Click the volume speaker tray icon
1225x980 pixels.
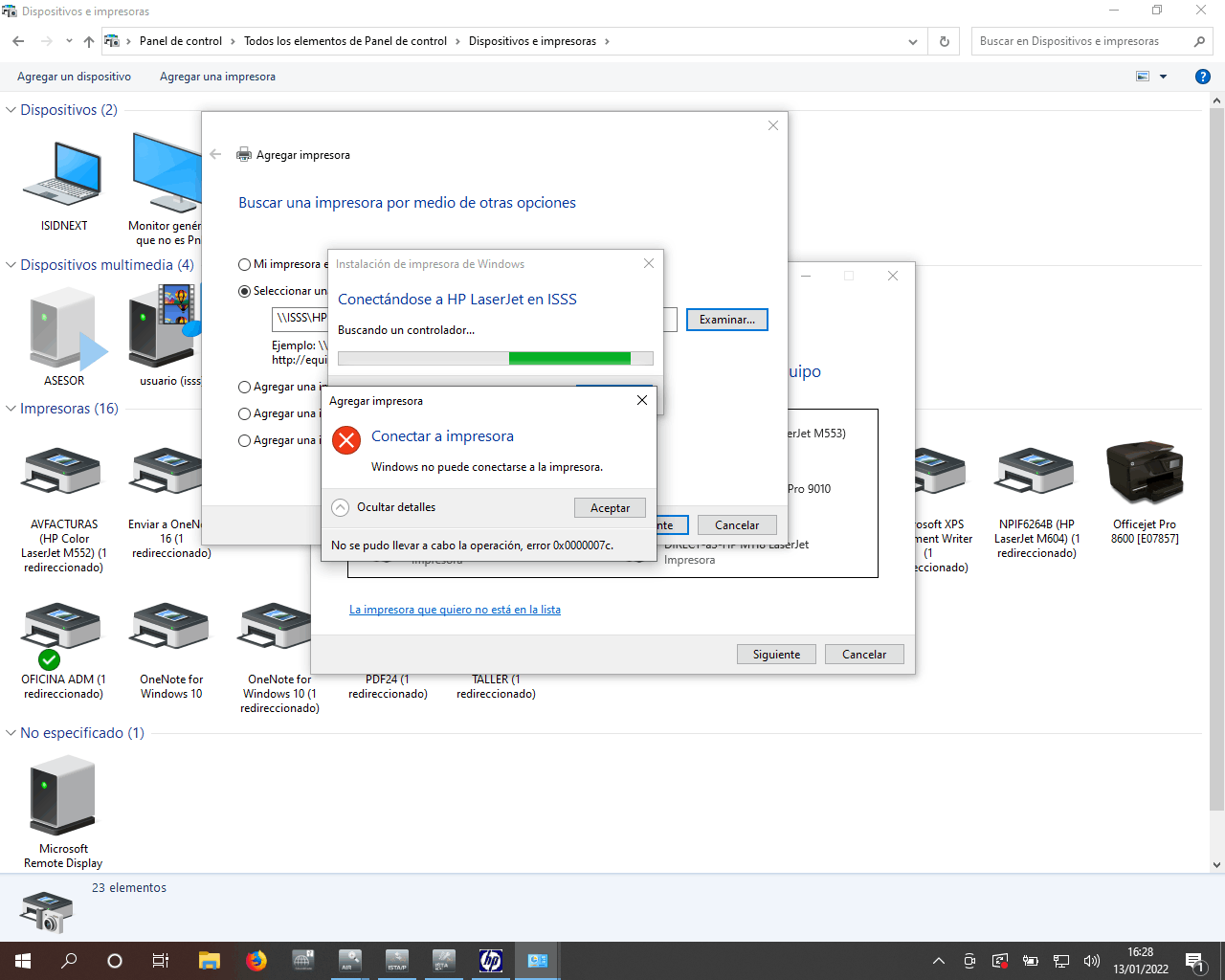[x=1092, y=961]
